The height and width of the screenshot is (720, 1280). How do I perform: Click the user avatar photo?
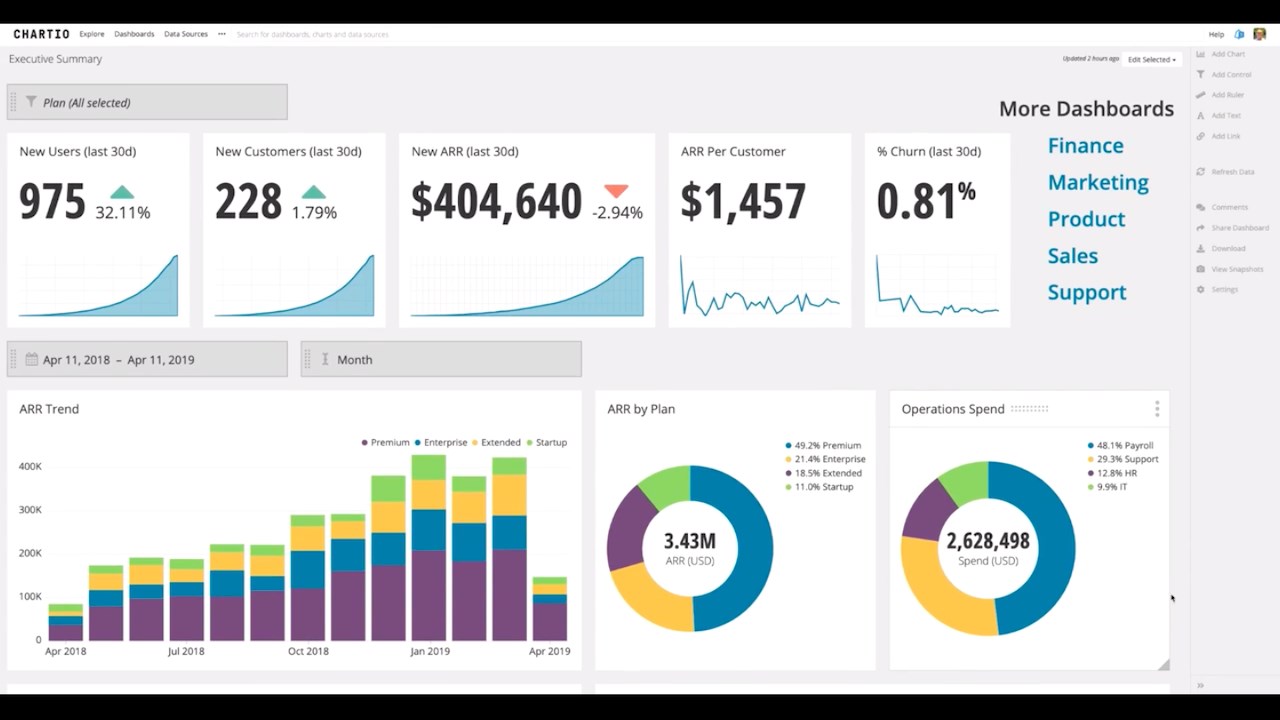1259,34
